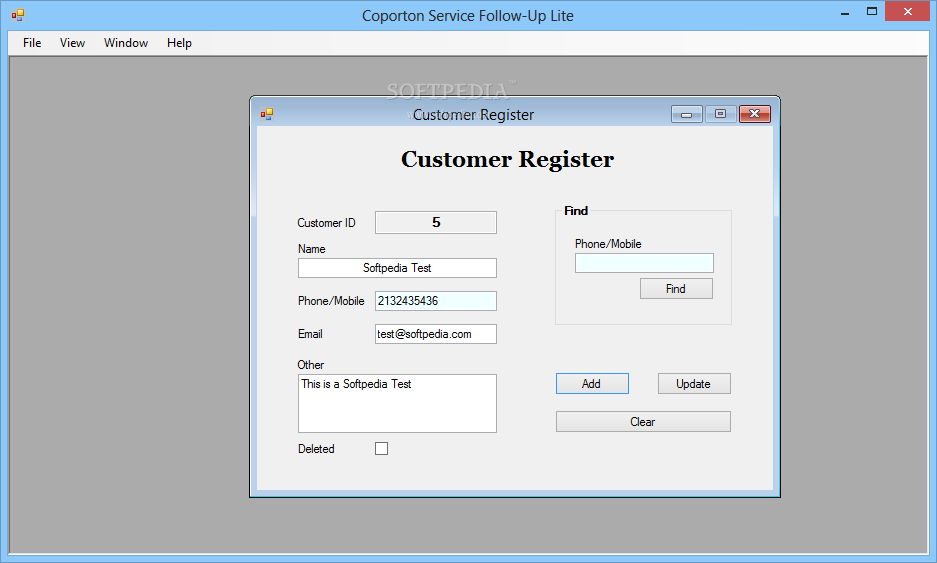
Task: Click the Find Phone/Mobile search field
Action: pyautogui.click(x=644, y=263)
